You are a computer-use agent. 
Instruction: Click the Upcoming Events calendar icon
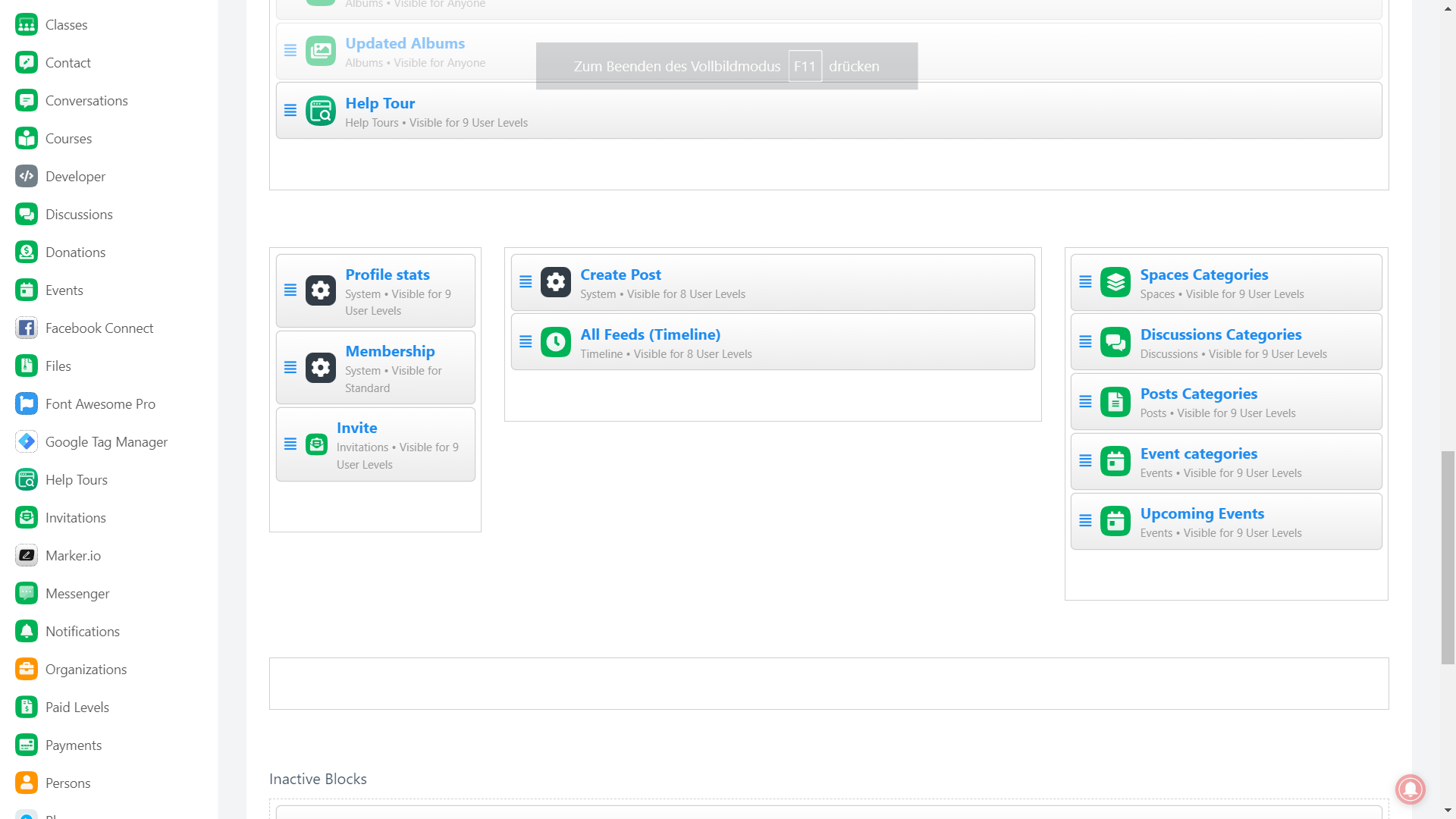[x=1115, y=522]
